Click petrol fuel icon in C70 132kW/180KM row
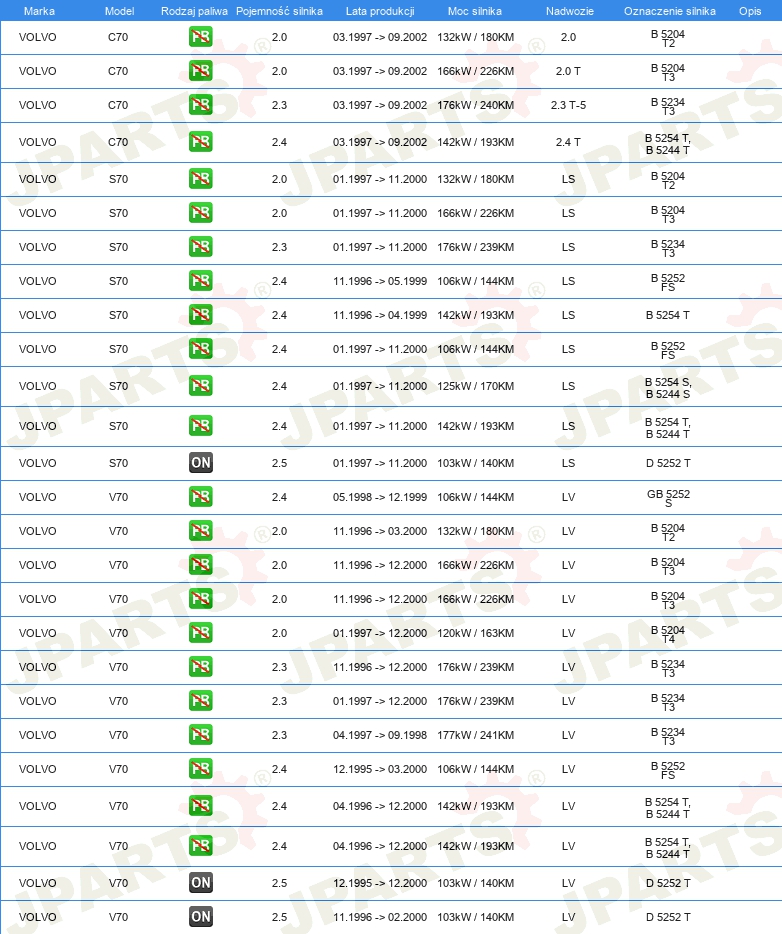The image size is (782, 934). click(201, 37)
